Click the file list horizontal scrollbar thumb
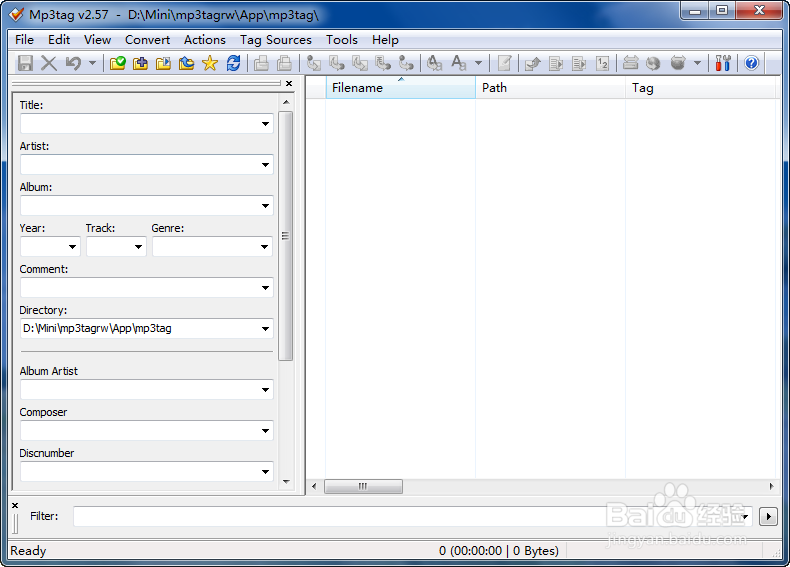Viewport: 790px width, 567px height. point(363,486)
